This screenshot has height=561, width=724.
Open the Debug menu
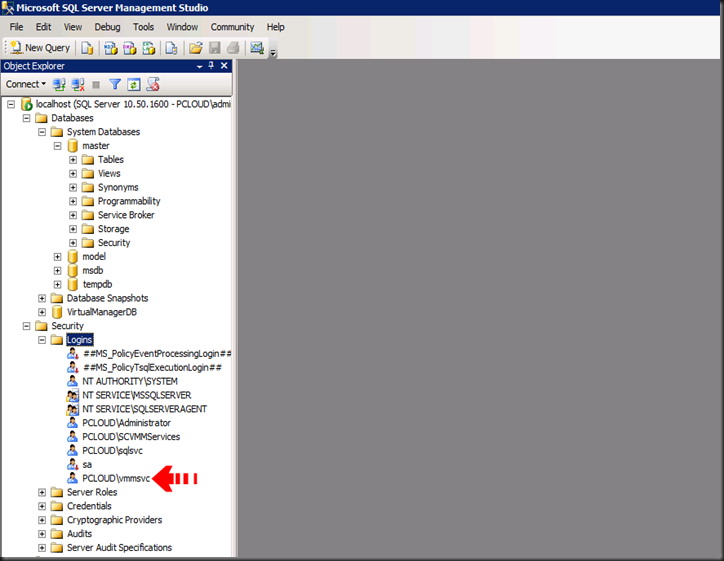tap(107, 27)
